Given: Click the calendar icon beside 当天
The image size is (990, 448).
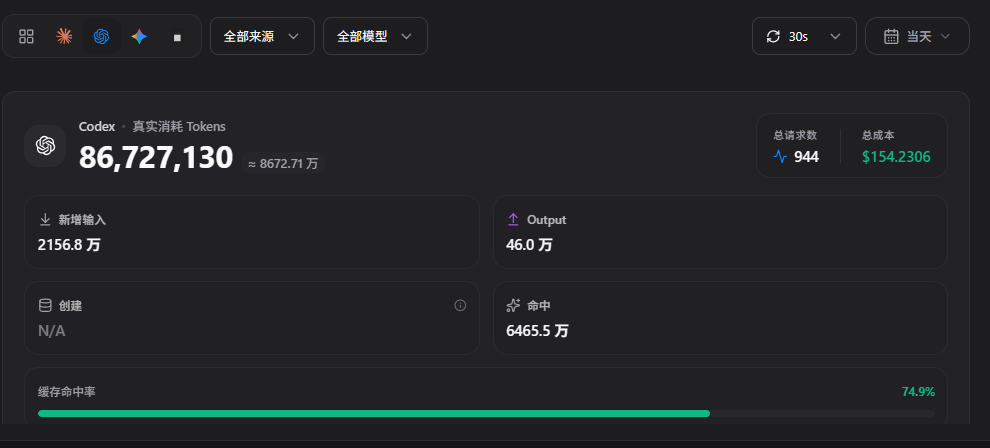Looking at the screenshot, I should pos(891,37).
